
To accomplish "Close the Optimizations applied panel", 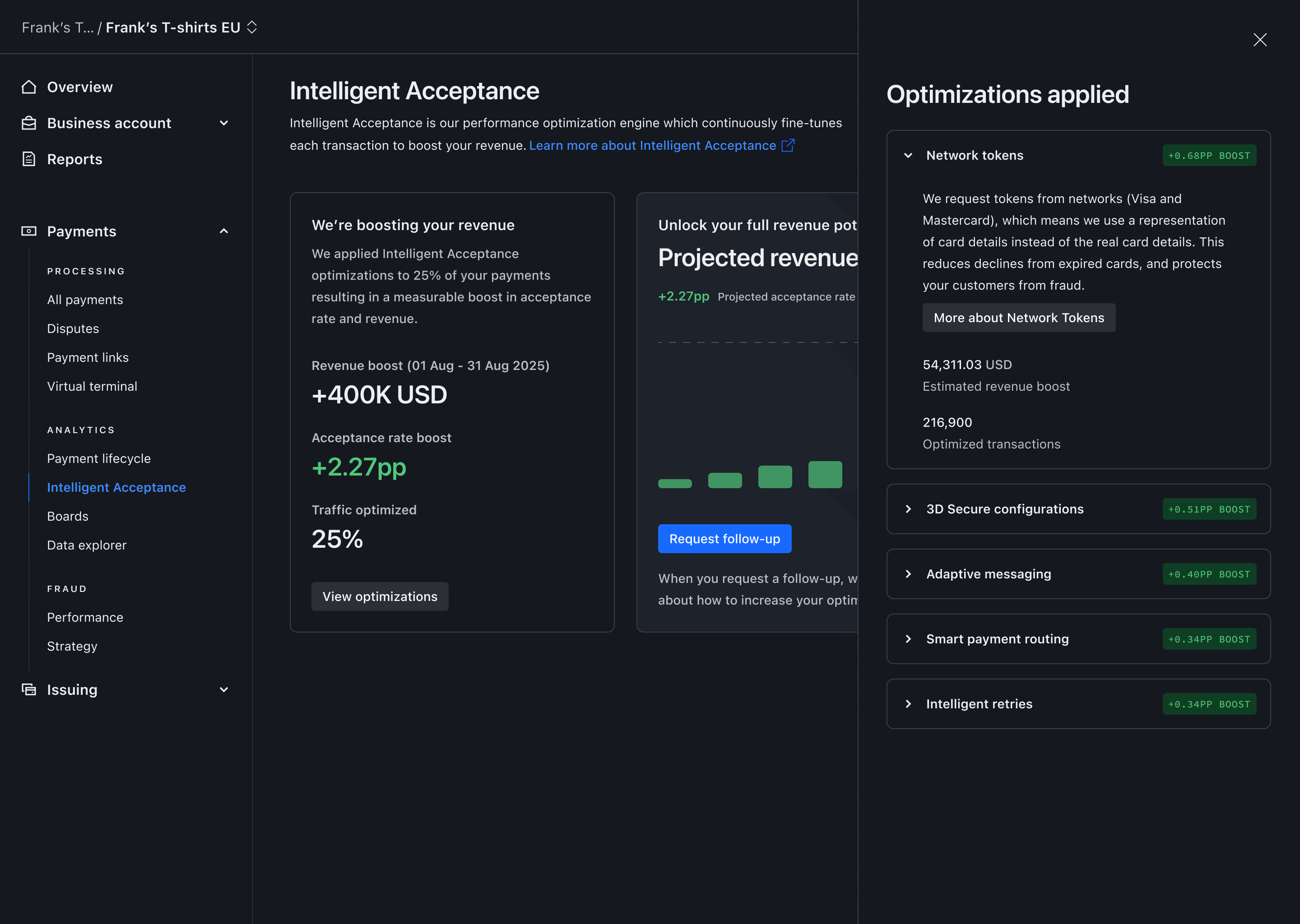I will pyautogui.click(x=1260, y=40).
